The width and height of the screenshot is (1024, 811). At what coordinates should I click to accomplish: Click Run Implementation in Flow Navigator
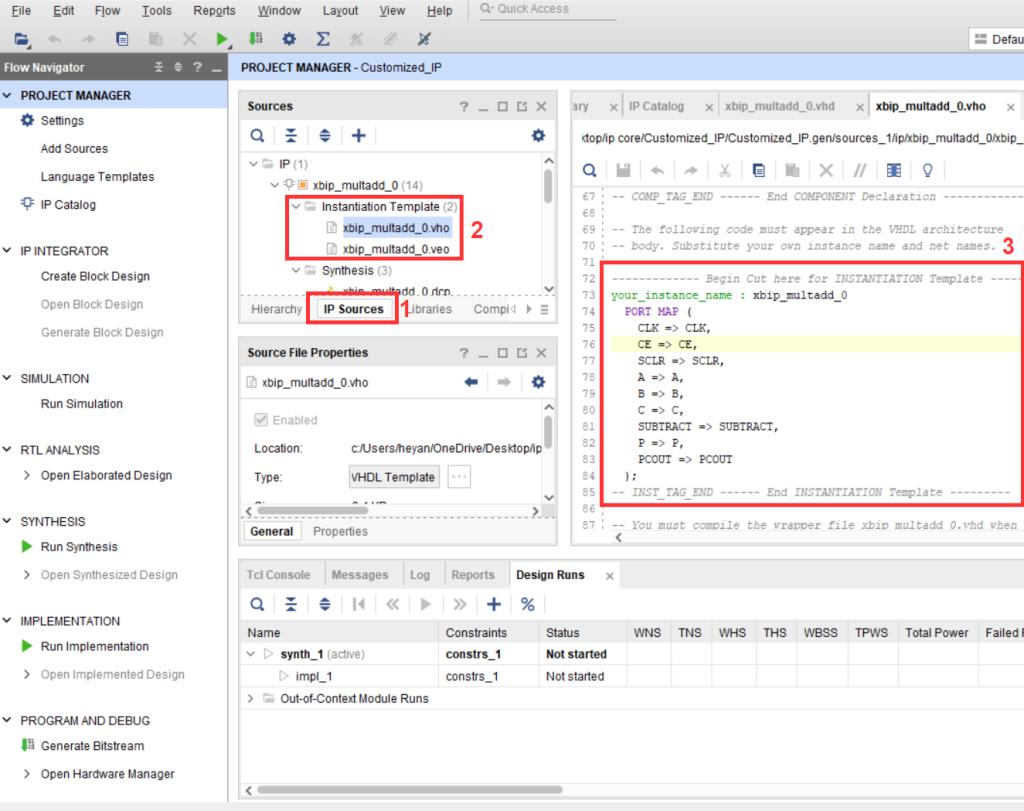point(95,646)
